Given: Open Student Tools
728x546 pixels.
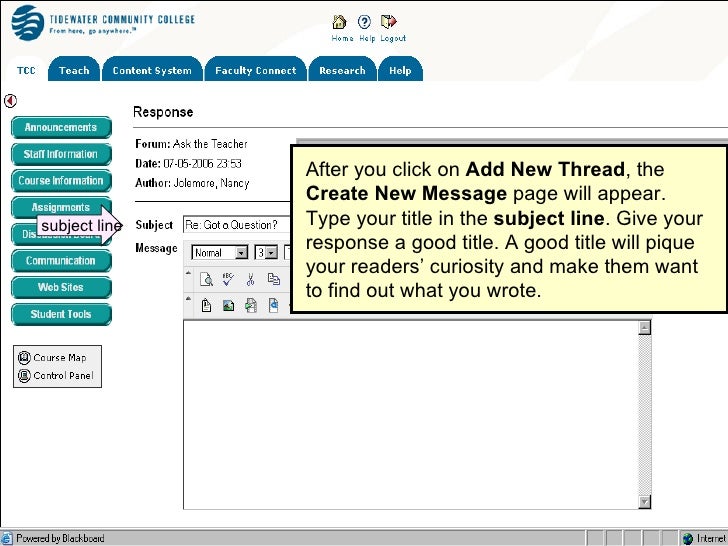Looking at the screenshot, I should tap(61, 314).
